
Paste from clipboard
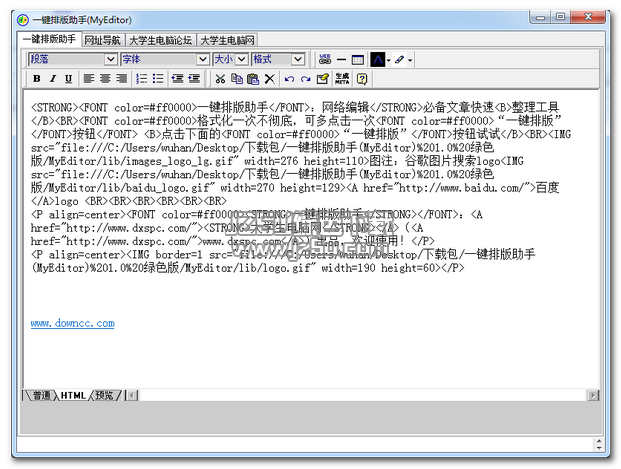point(253,79)
